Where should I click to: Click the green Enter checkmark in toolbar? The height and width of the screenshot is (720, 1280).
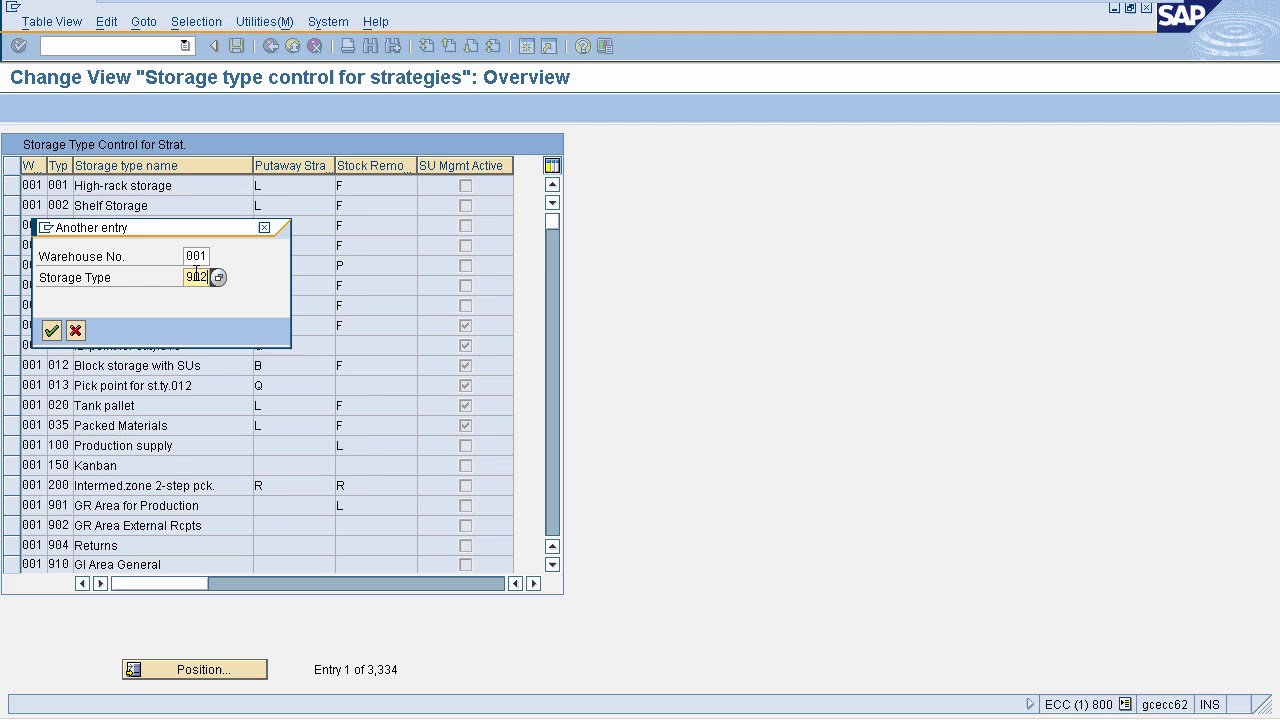pyautogui.click(x=19, y=46)
